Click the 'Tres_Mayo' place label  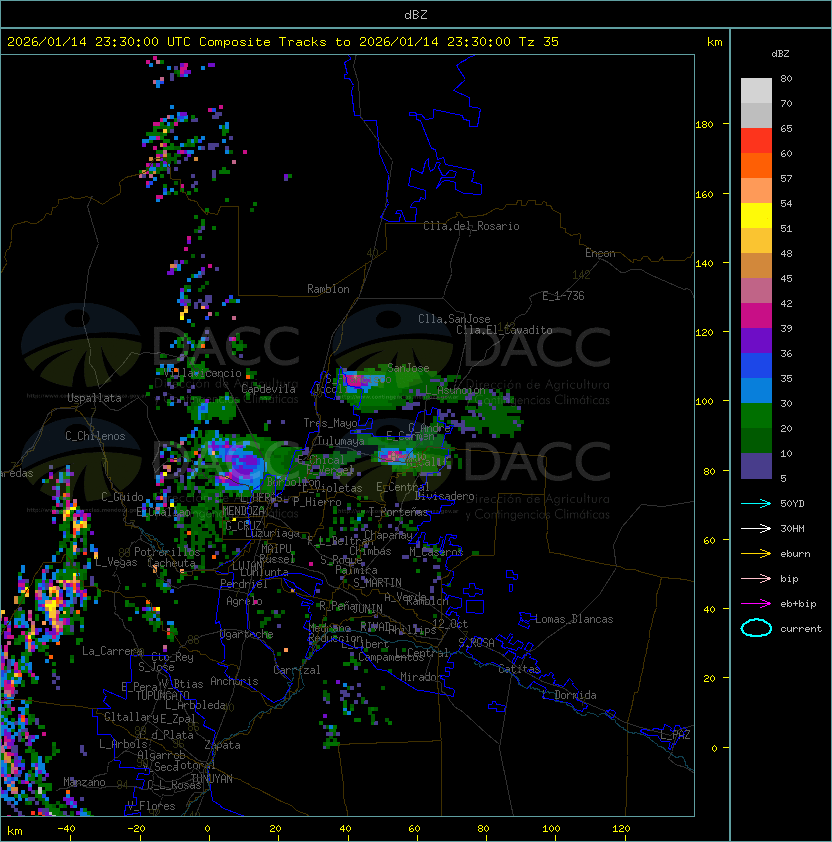pyautogui.click(x=330, y=423)
